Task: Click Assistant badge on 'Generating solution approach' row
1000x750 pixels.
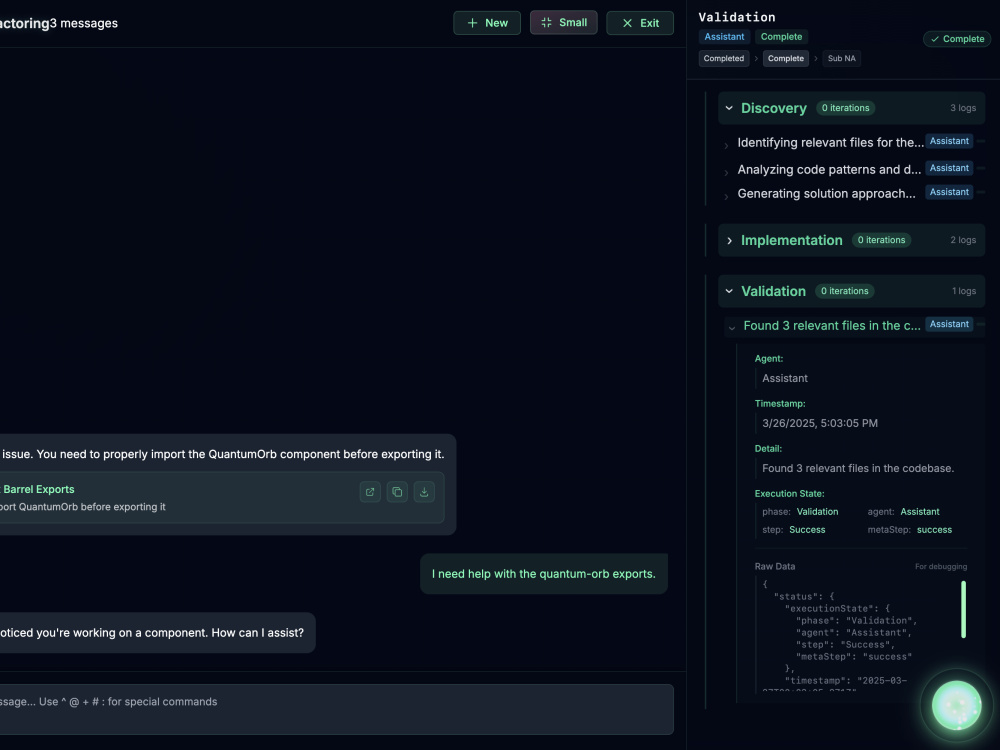Action: [949, 192]
